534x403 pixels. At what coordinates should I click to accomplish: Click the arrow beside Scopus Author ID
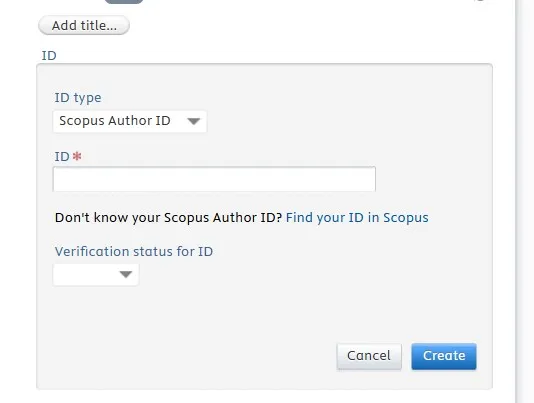tap(193, 121)
